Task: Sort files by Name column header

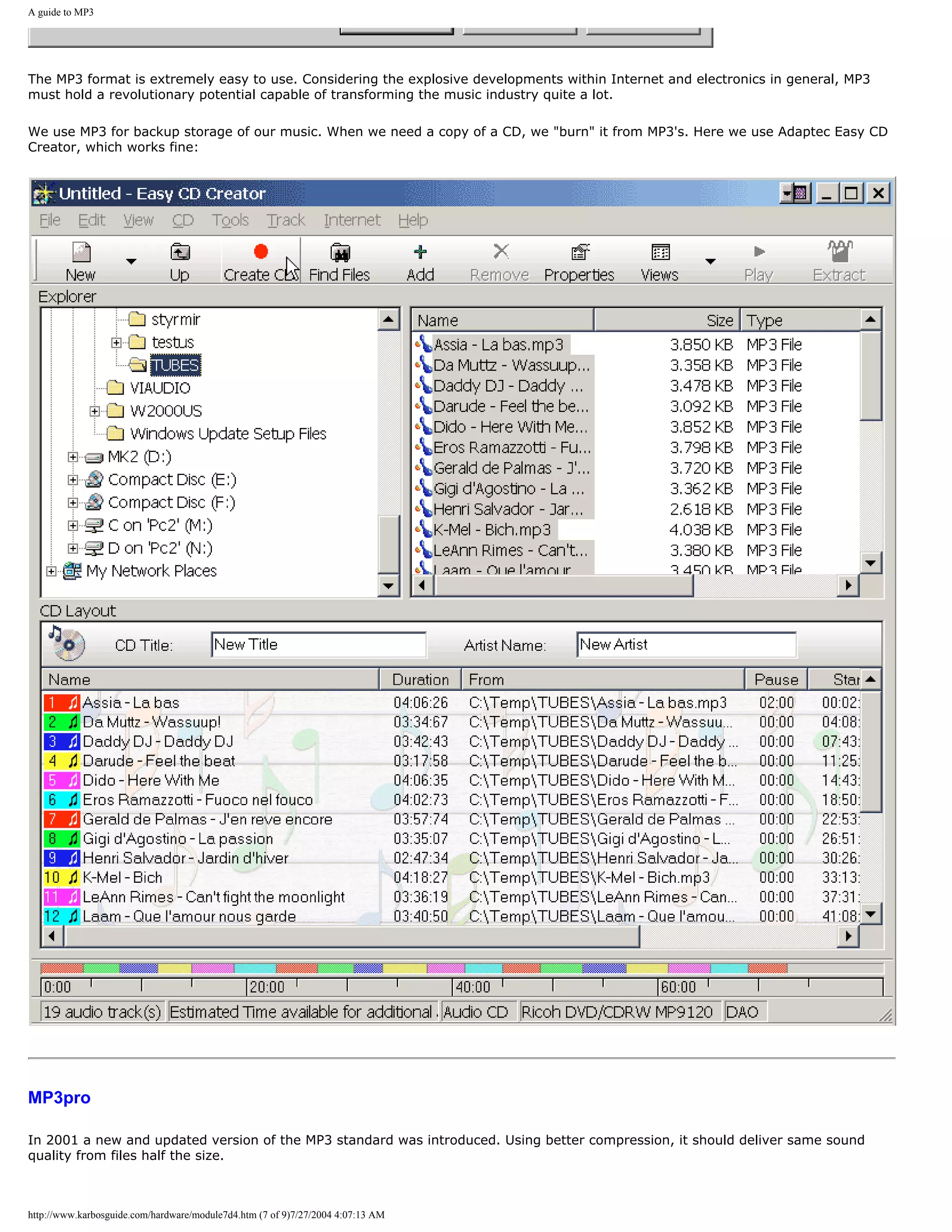Action: (502, 320)
